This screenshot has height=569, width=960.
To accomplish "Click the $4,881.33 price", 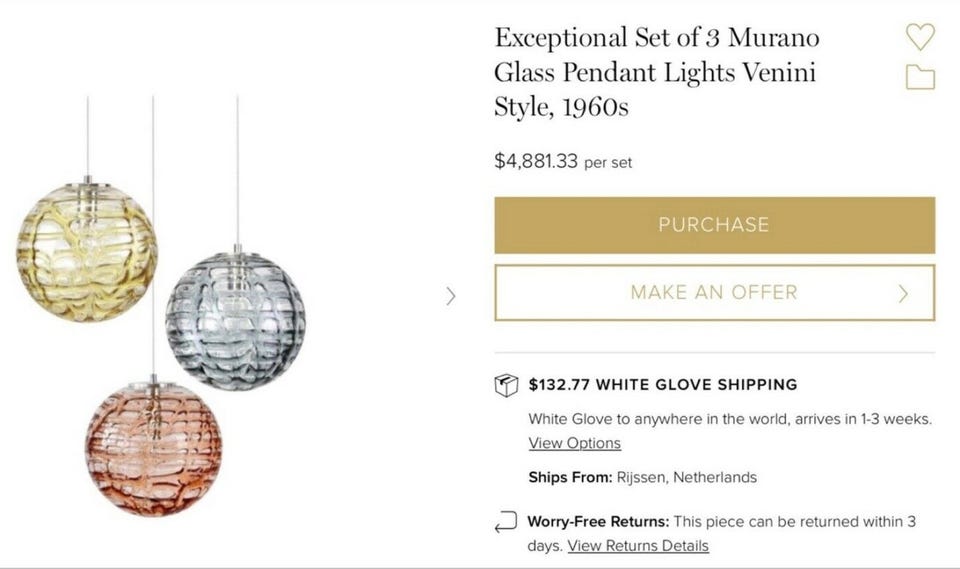I will [x=536, y=161].
